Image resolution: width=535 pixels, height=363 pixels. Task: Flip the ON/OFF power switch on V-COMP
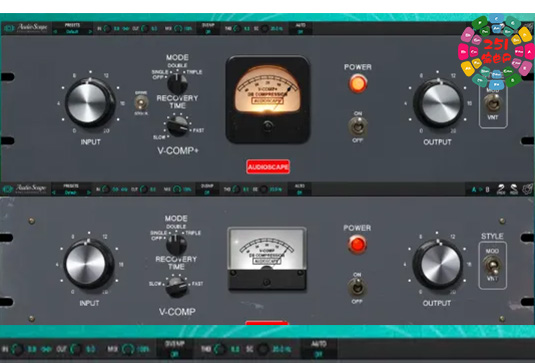[357, 288]
